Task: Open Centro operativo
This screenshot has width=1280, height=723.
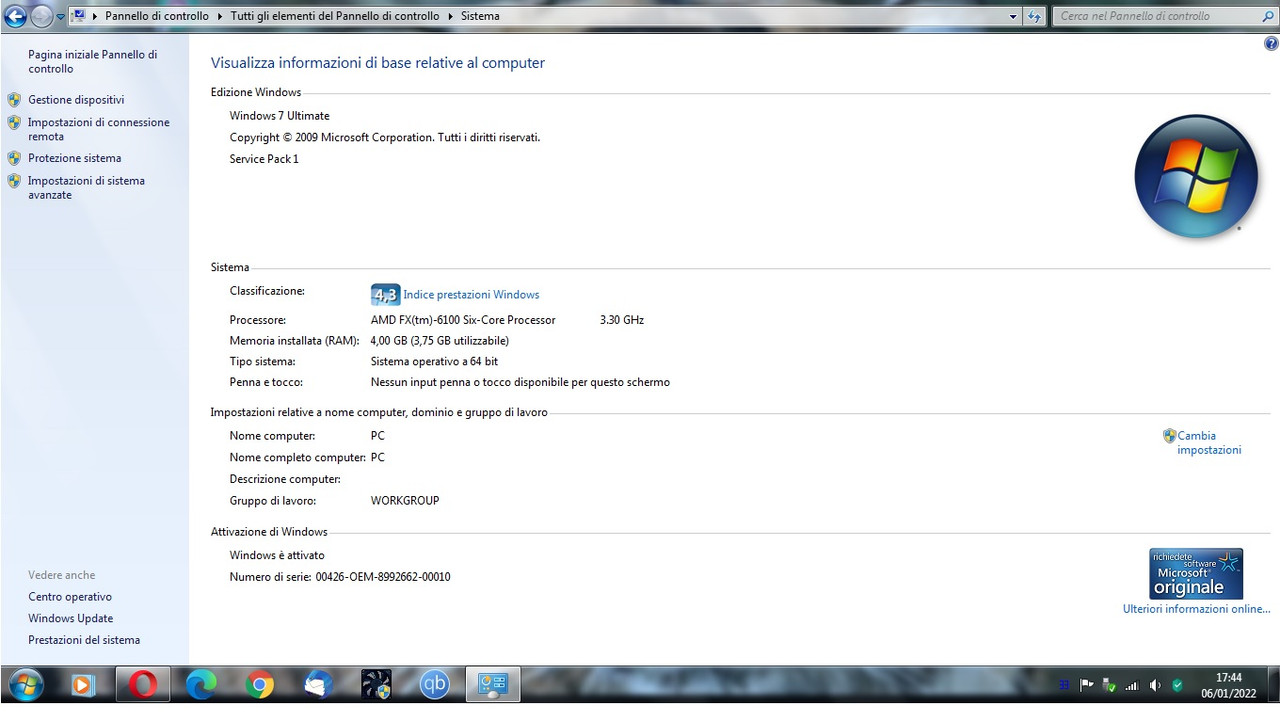Action: 70,597
